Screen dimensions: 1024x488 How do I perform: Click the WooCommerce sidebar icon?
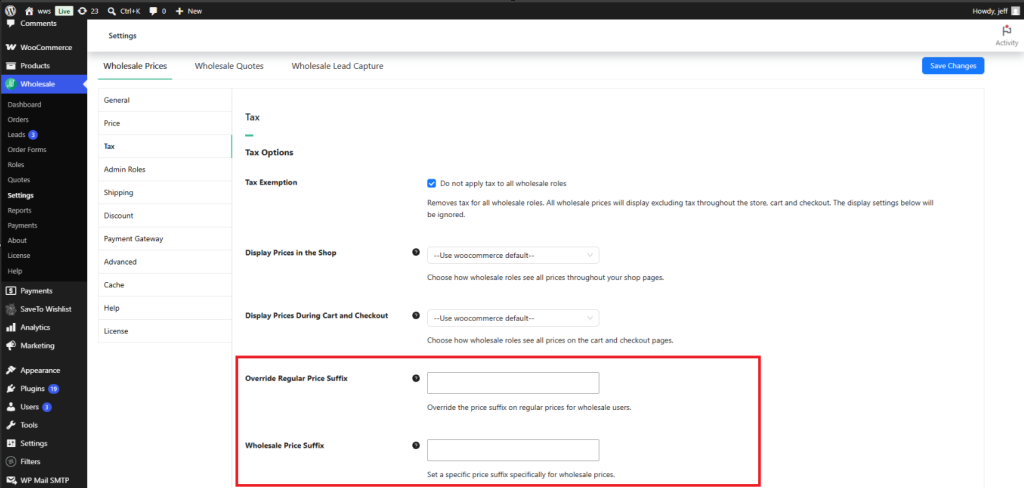[10, 48]
